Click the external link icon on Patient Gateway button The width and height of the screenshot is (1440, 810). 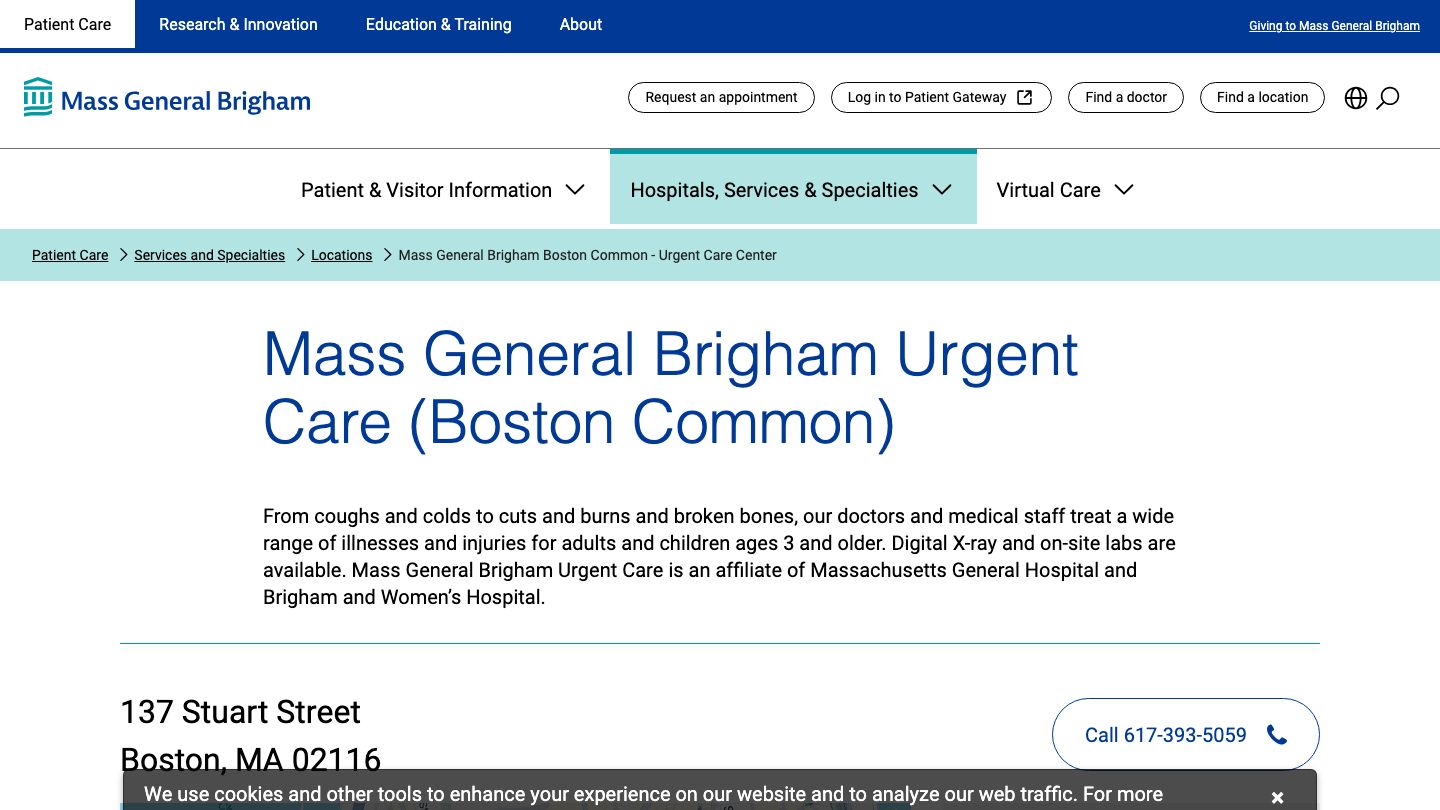coord(1023,97)
